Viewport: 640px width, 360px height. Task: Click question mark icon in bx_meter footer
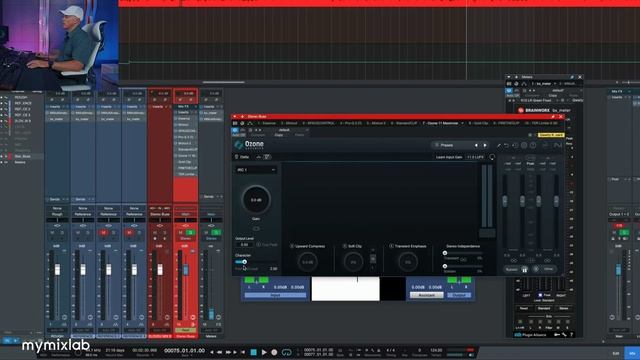coord(571,335)
